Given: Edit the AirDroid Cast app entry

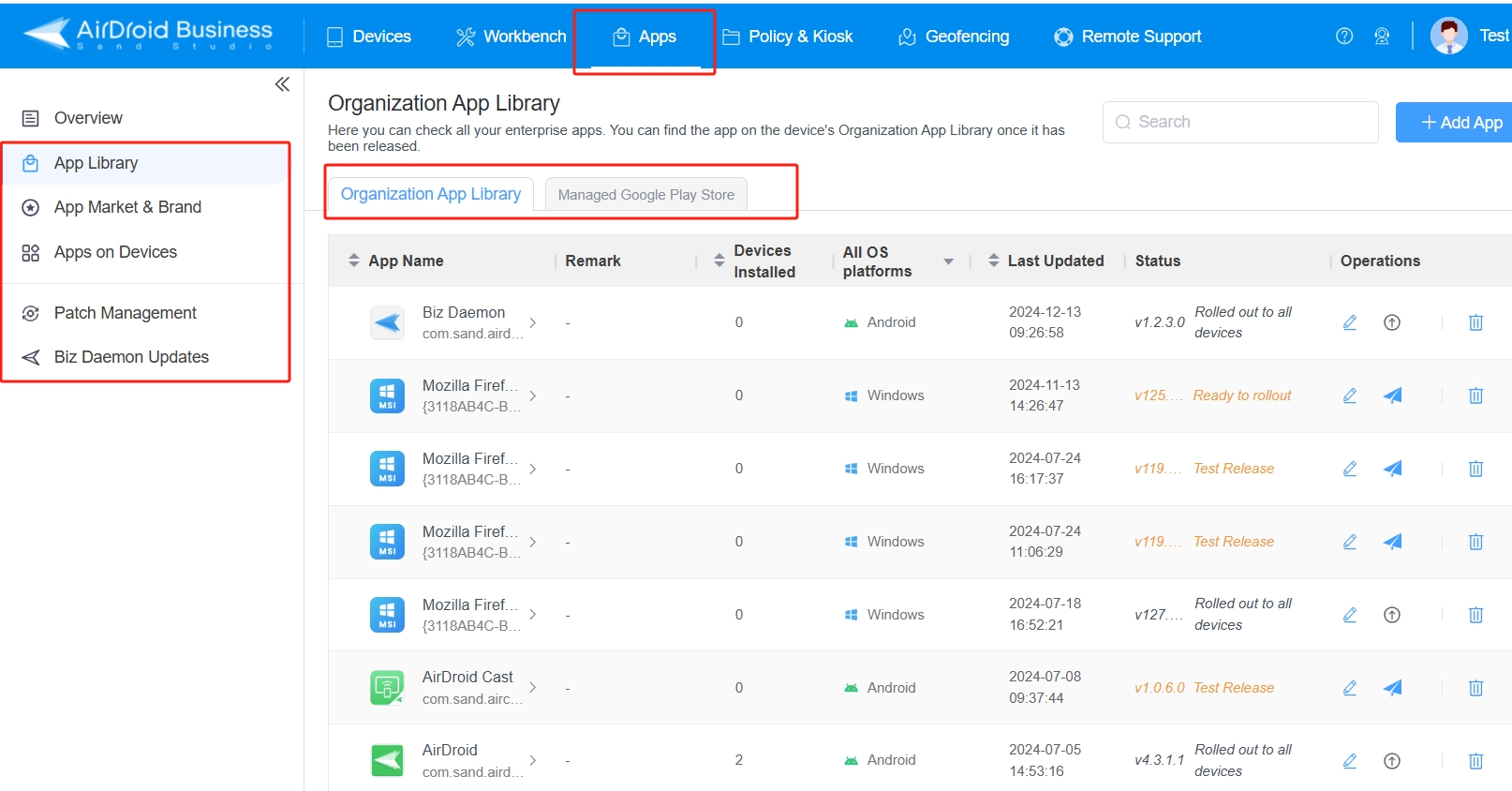Looking at the screenshot, I should point(1350,688).
